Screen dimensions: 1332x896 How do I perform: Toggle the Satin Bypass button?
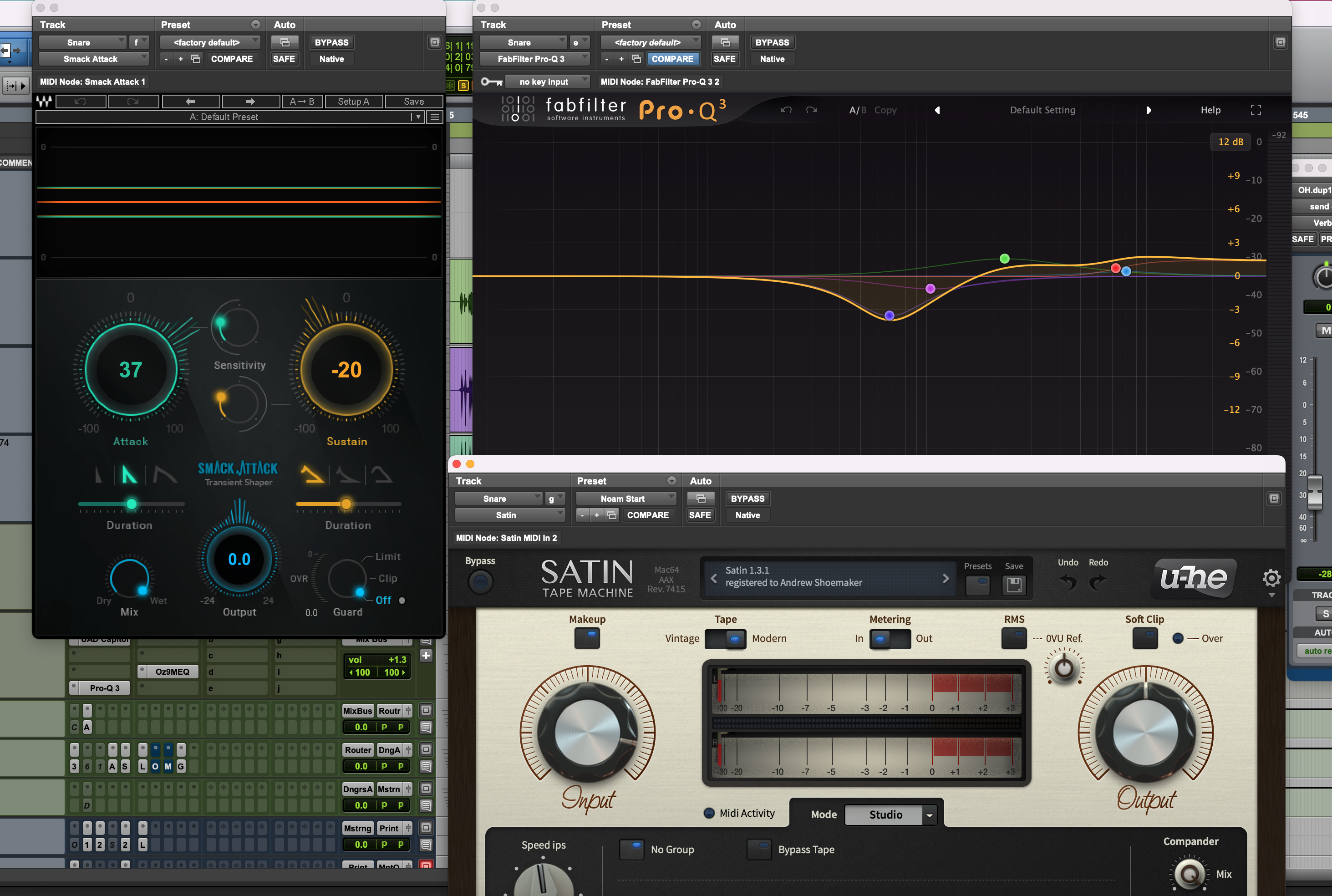coord(480,582)
